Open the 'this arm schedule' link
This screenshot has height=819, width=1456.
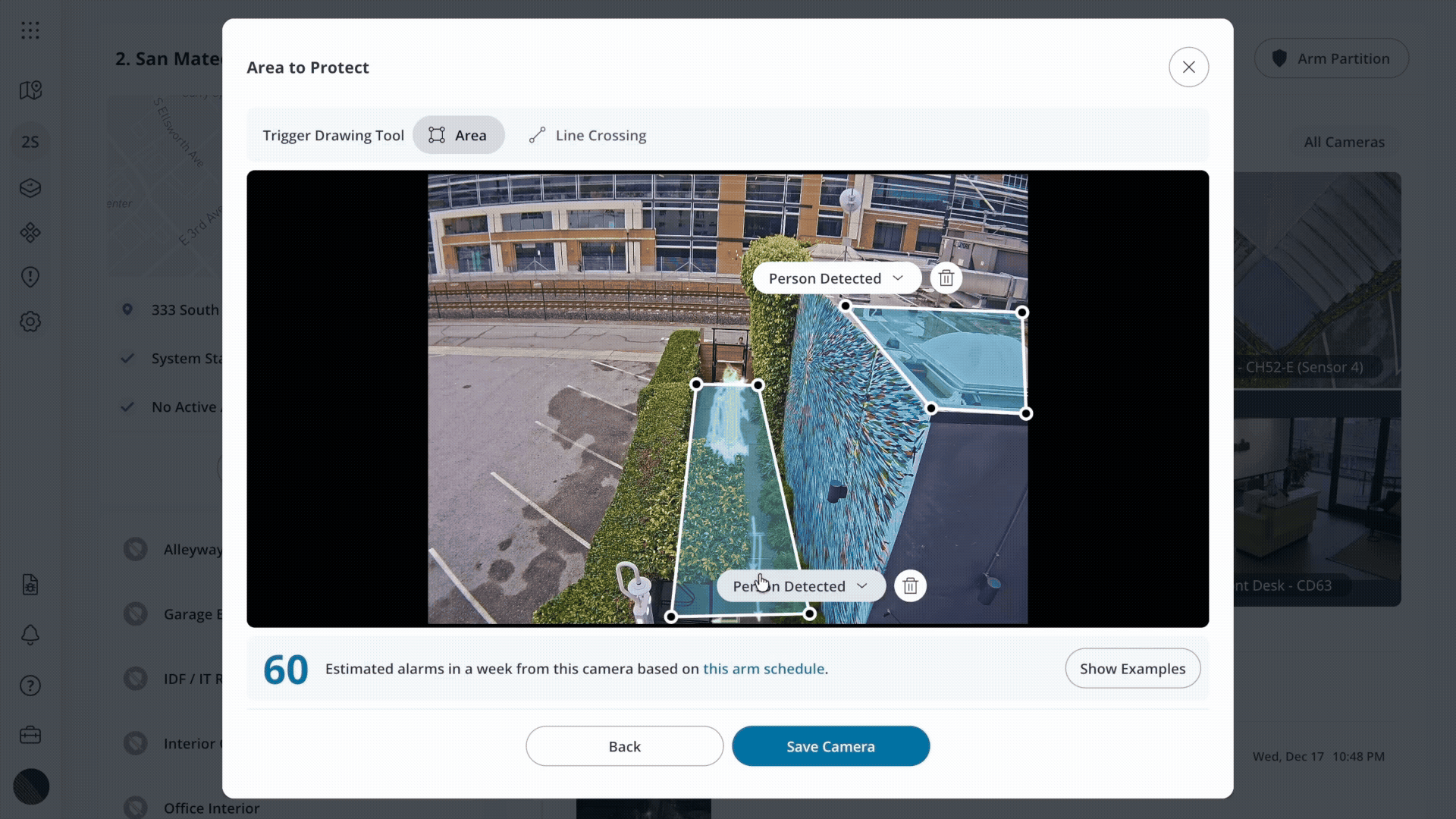[x=763, y=669]
